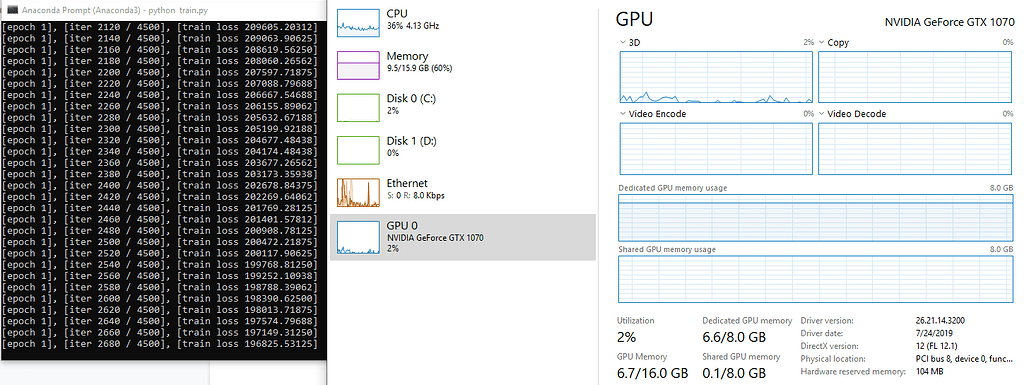Click the GPU 0 mini graph thumbnail

point(358,237)
